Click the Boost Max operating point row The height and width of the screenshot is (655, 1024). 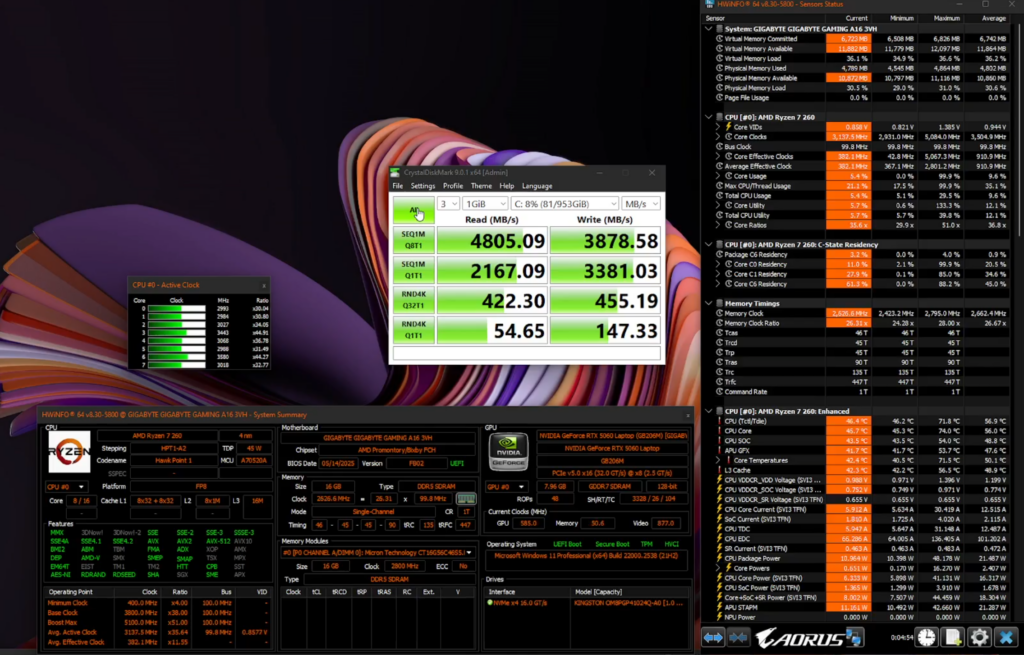(x=158, y=622)
